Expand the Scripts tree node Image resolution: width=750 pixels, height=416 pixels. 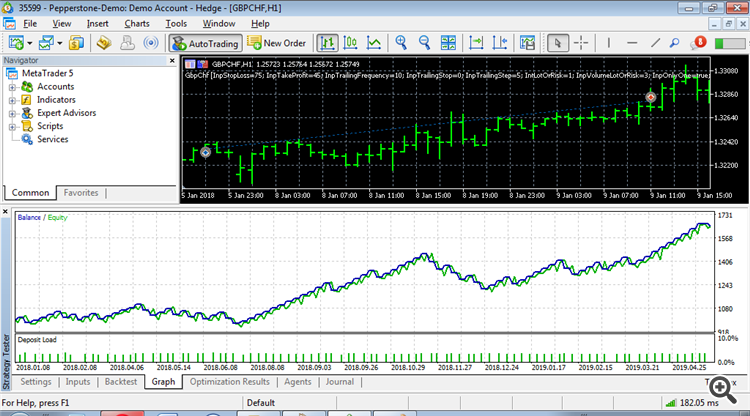12,127
